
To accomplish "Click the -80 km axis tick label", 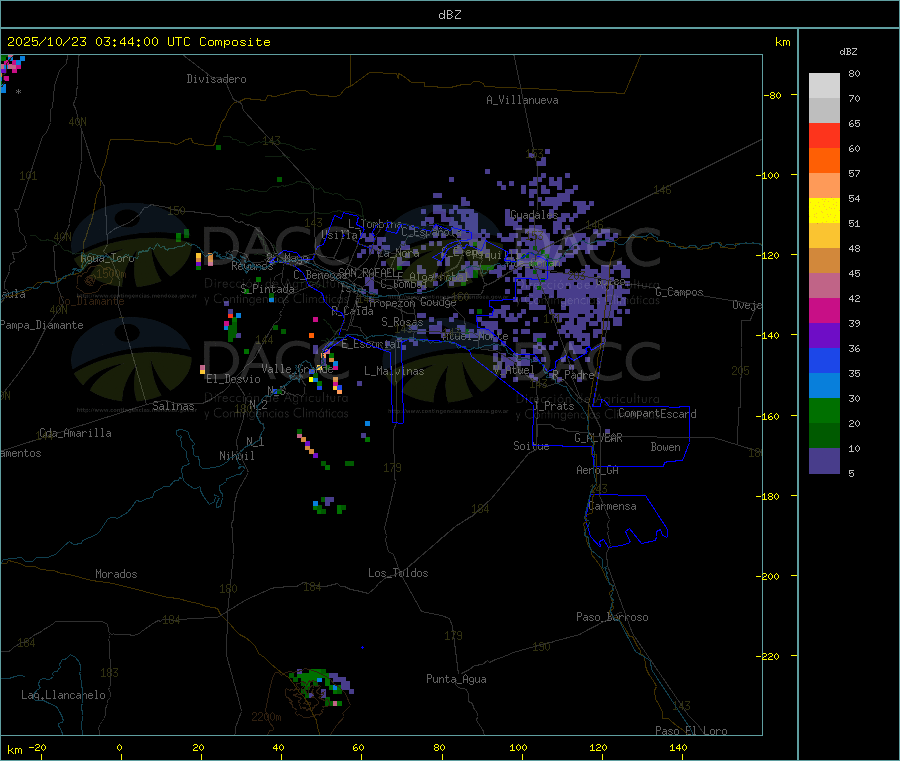I will tap(773, 95).
